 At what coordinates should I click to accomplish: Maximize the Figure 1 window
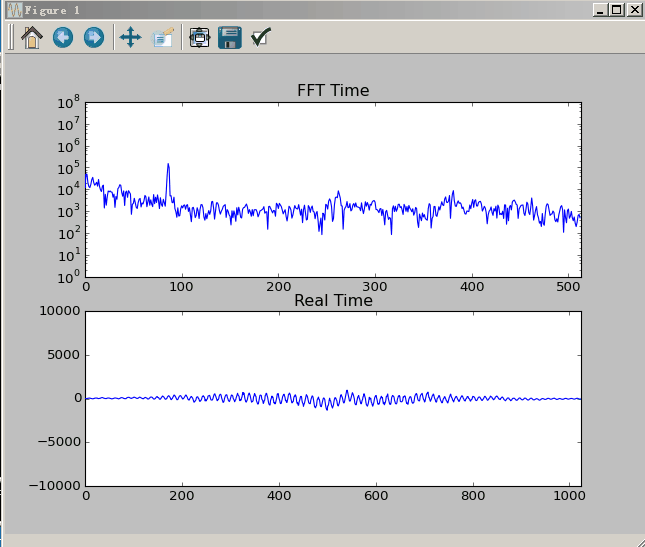click(x=616, y=10)
